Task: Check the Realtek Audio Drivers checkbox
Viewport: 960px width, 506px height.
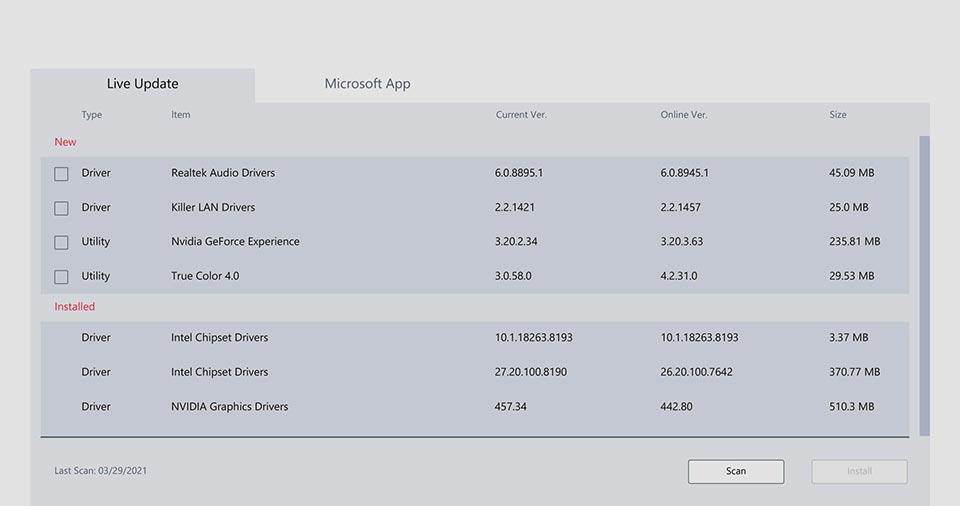Action: 62,174
